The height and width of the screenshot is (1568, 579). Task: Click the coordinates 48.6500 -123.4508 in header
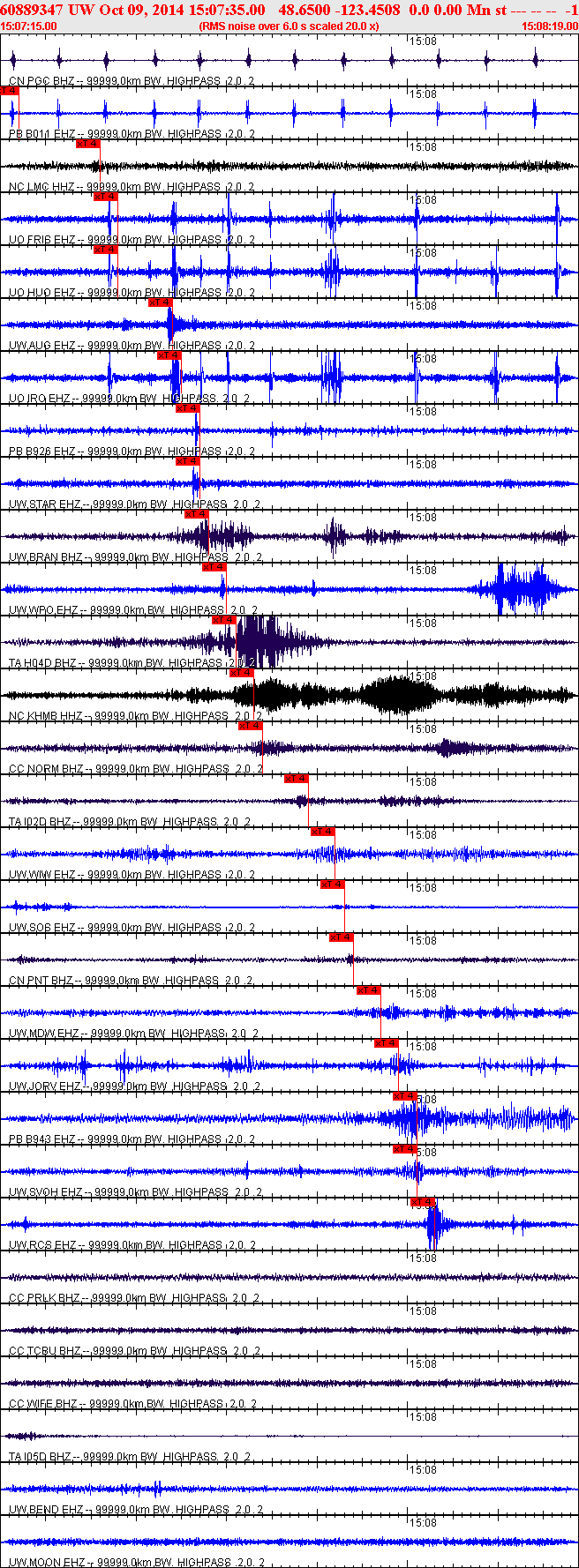[x=339, y=10]
